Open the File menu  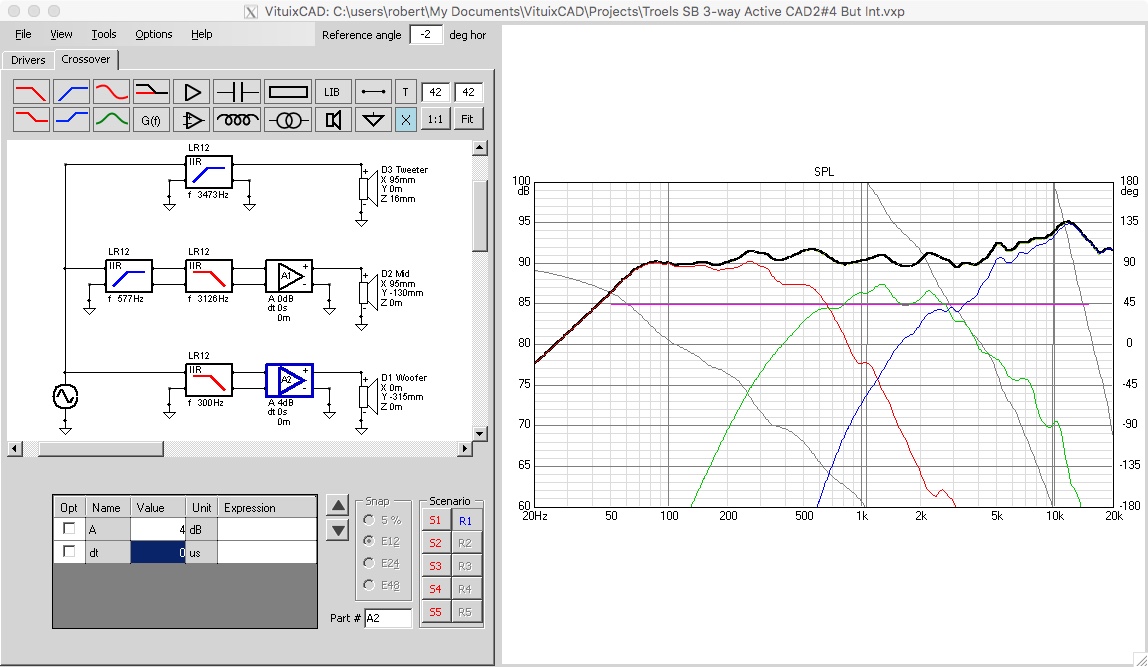click(x=23, y=34)
